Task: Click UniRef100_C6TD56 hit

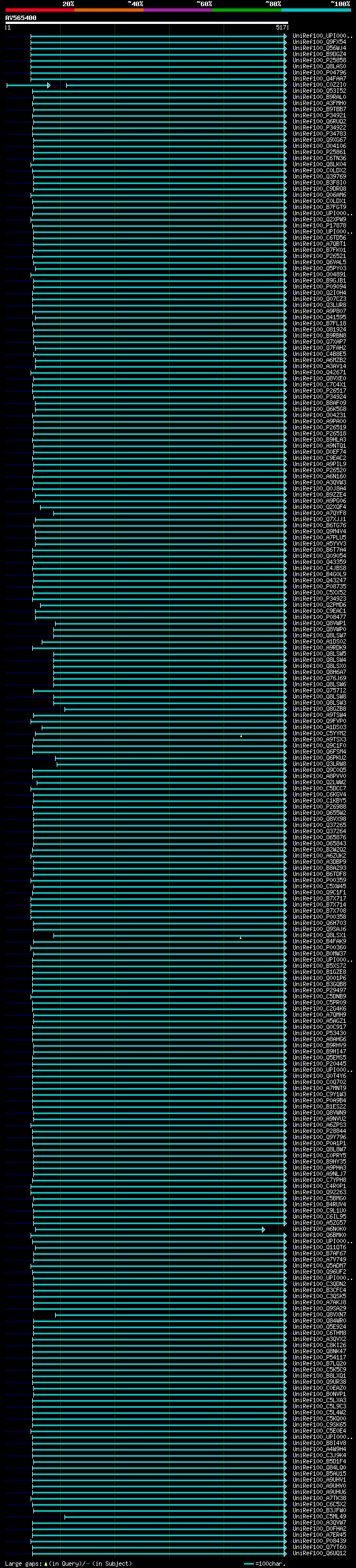Action: click(319, 238)
